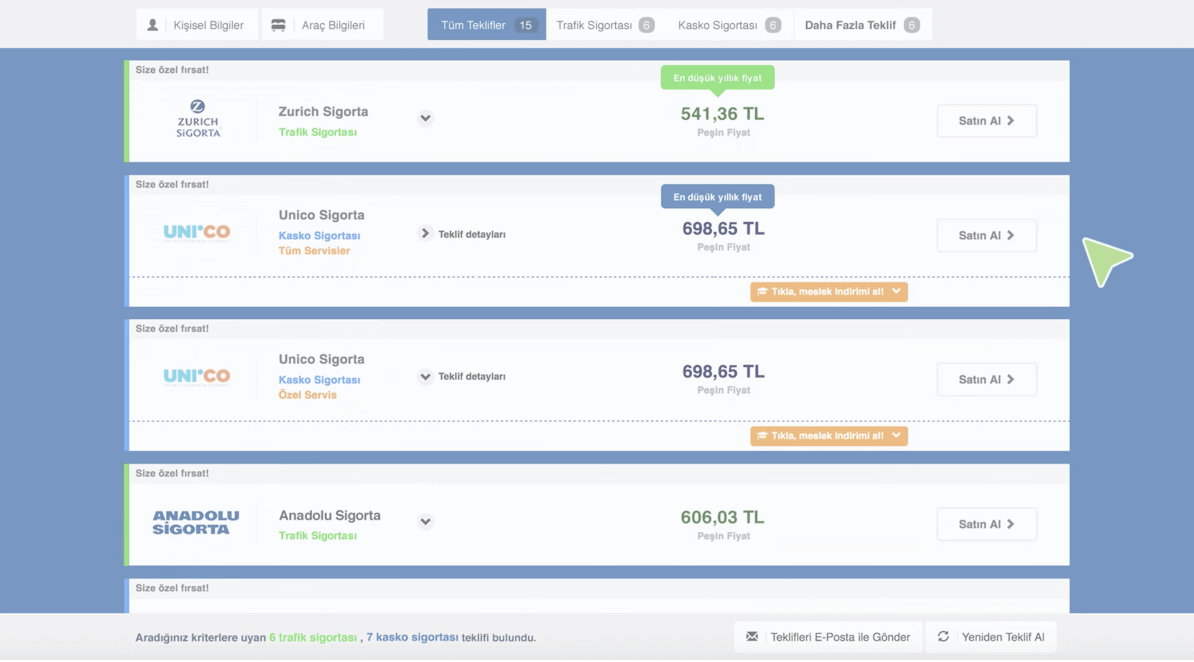1194x662 pixels.
Task: Click the person icon for Kişisel Bilgiler
Action: click(153, 25)
